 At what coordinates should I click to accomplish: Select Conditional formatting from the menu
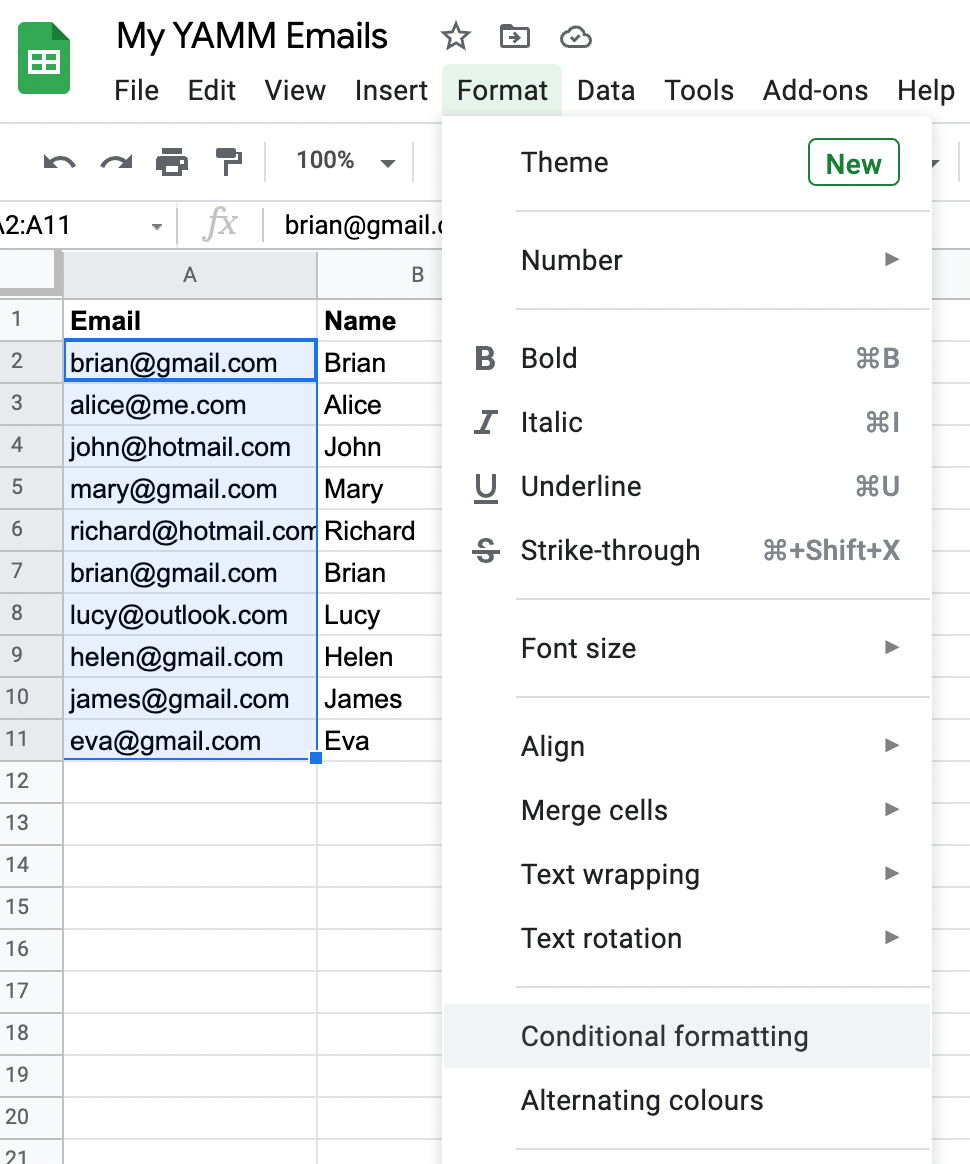click(x=664, y=1037)
